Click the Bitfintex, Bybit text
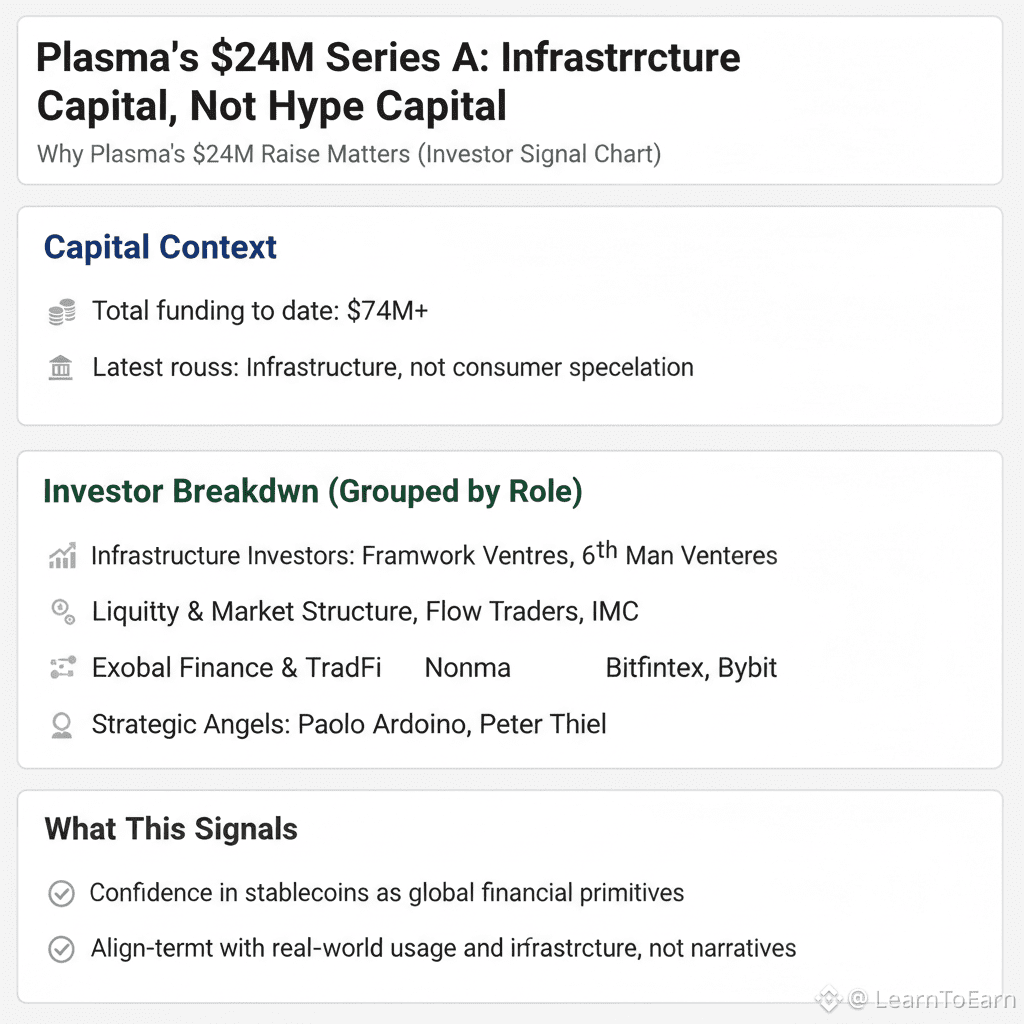The height and width of the screenshot is (1024, 1024). pyautogui.click(x=691, y=668)
